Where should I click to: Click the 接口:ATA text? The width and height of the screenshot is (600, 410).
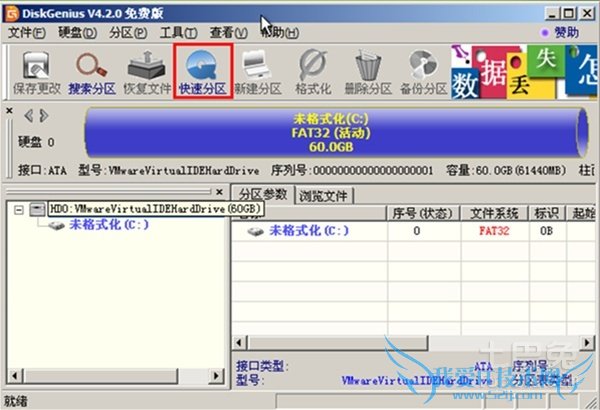pos(42,170)
